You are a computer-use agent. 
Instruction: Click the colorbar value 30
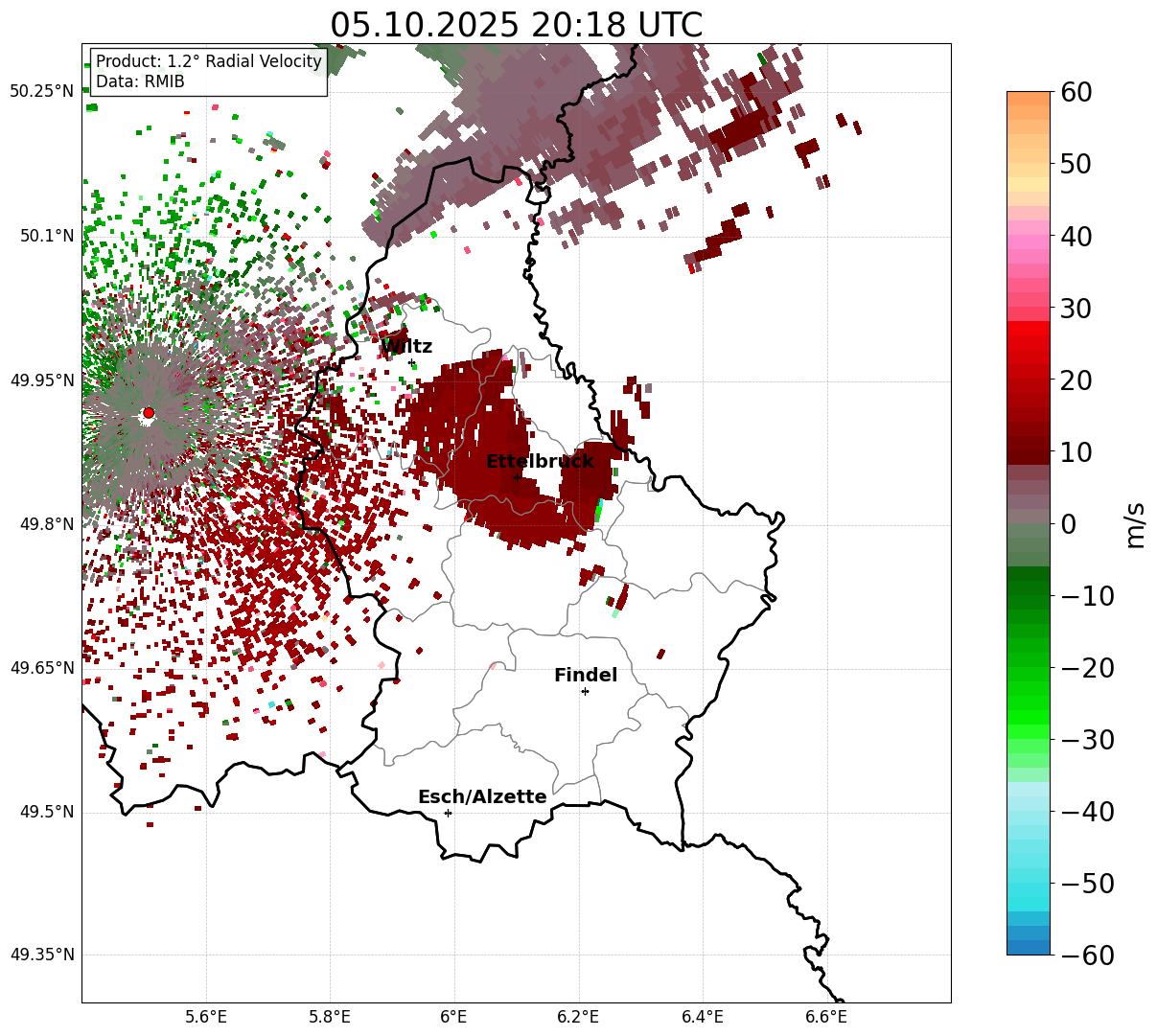[1076, 309]
